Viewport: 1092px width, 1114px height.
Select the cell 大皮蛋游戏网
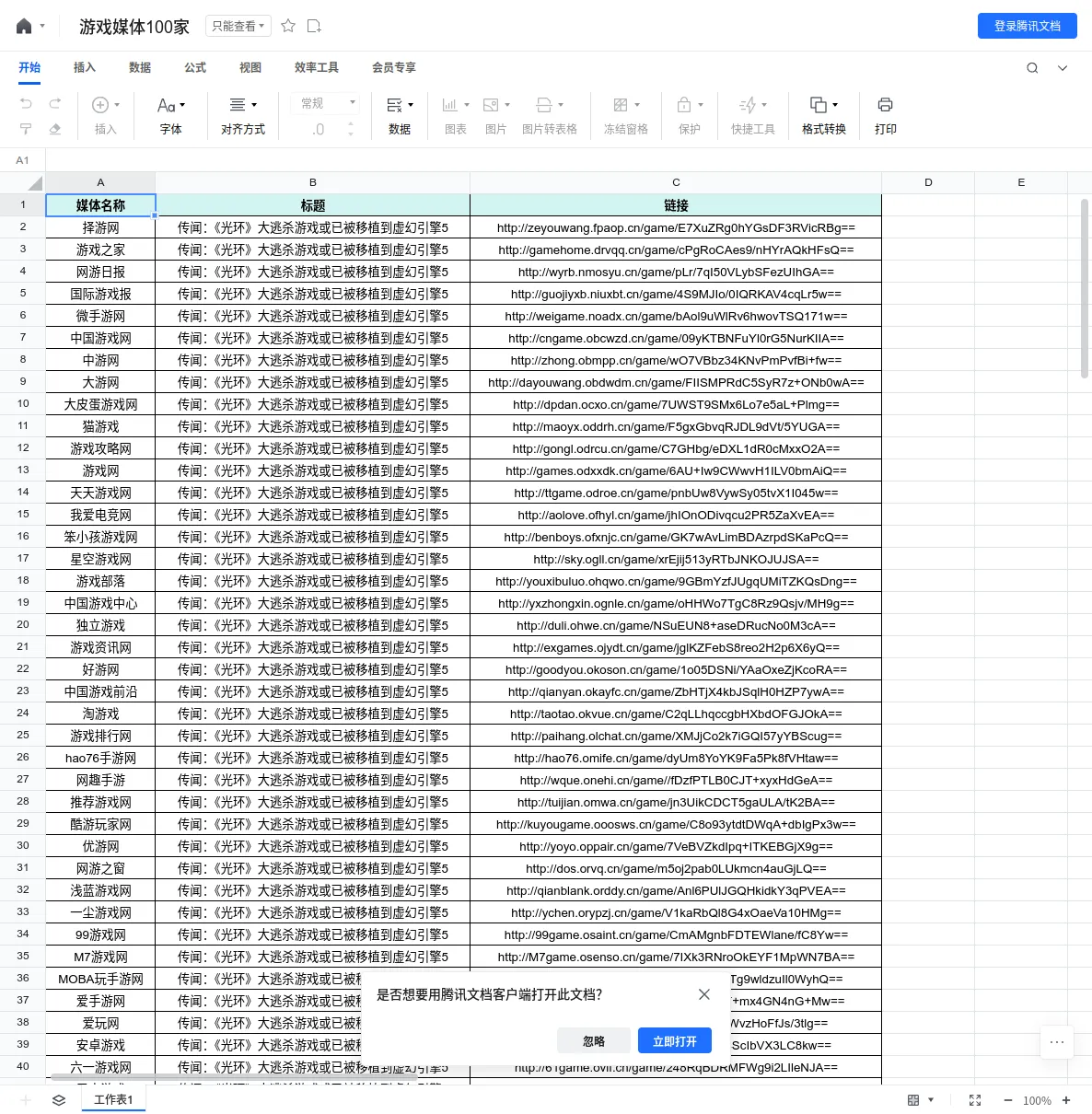click(x=100, y=404)
